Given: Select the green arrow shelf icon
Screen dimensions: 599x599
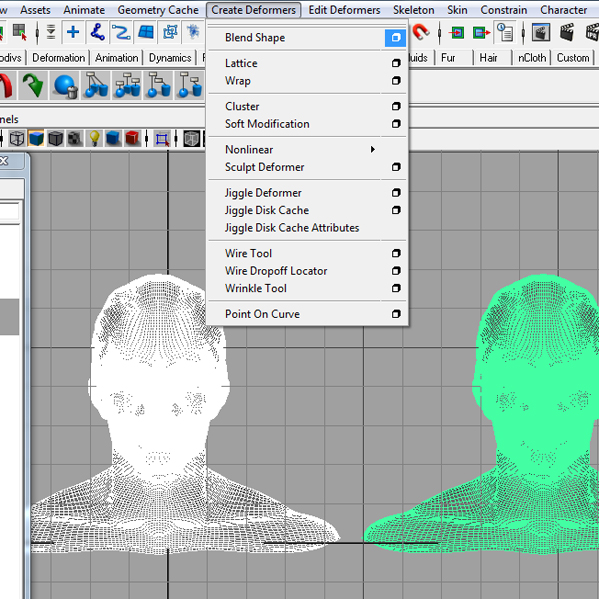Looking at the screenshot, I should click(x=33, y=86).
